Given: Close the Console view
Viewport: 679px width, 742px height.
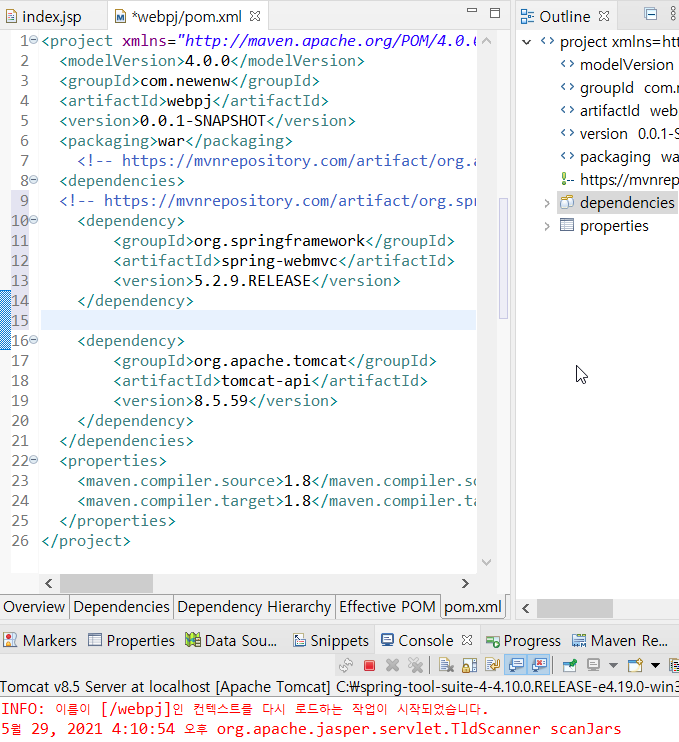Looking at the screenshot, I should pyautogui.click(x=467, y=640).
